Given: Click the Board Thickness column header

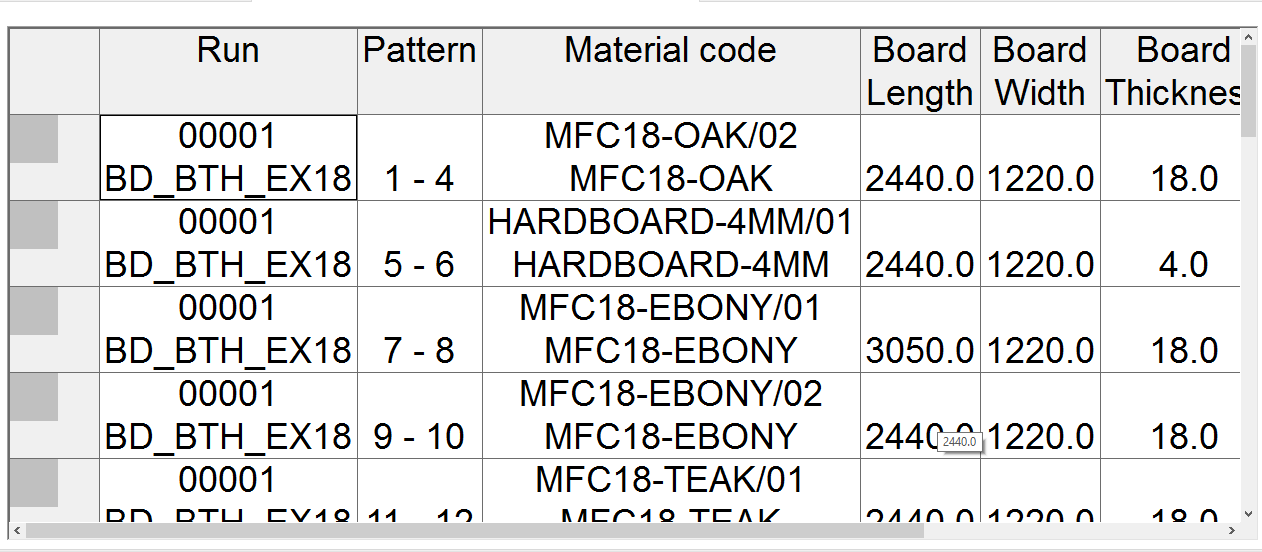Looking at the screenshot, I should point(1171,71).
